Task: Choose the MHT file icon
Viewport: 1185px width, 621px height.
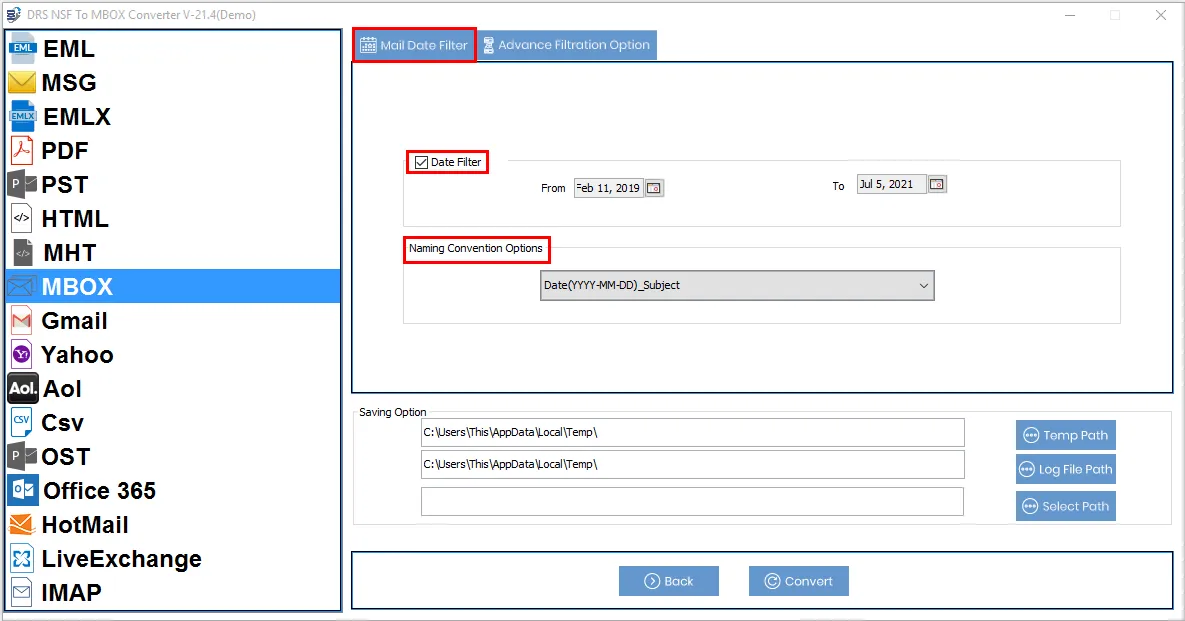Action: click(23, 252)
